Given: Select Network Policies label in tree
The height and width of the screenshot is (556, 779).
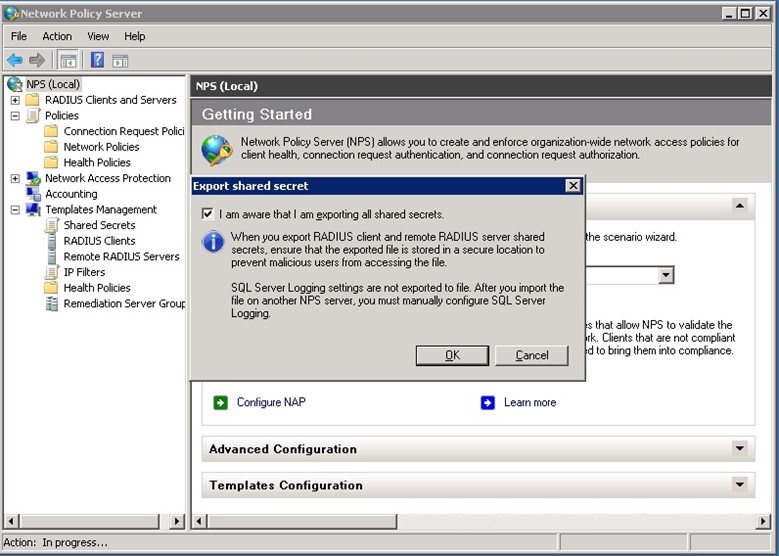Looking at the screenshot, I should click(x=101, y=147).
